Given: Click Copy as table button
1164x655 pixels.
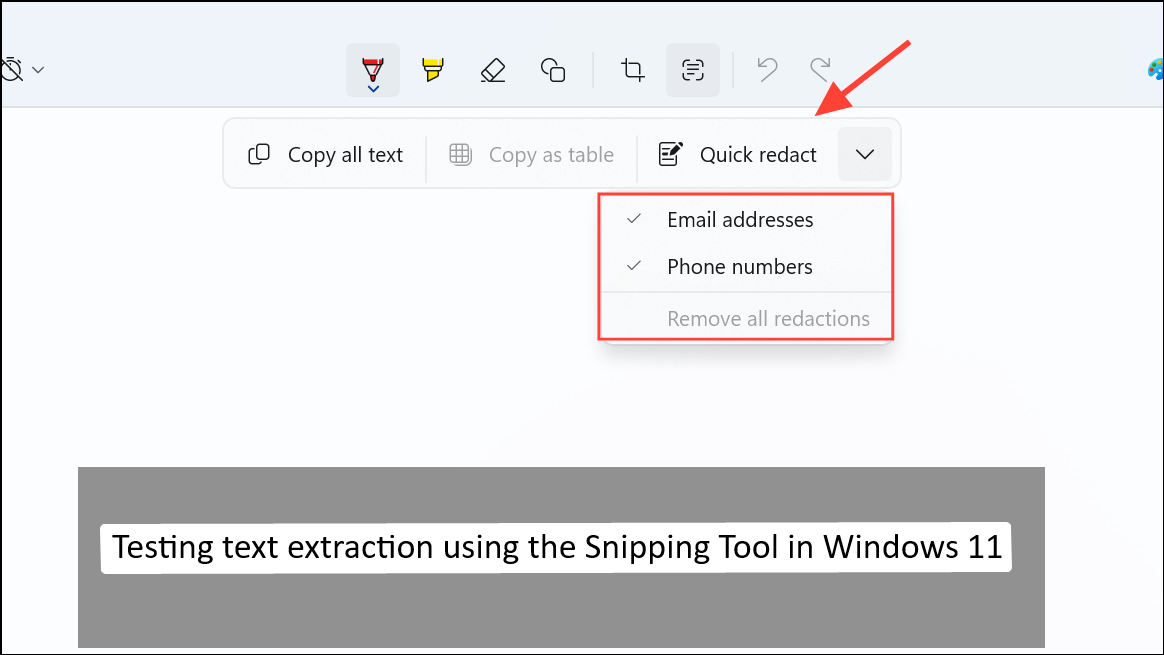Looking at the screenshot, I should point(532,154).
